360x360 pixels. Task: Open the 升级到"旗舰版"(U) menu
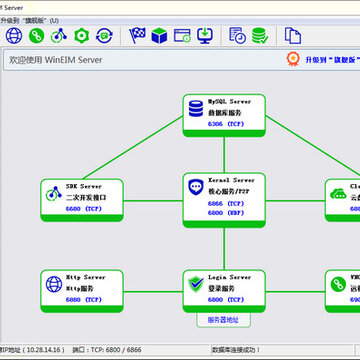tap(29, 21)
